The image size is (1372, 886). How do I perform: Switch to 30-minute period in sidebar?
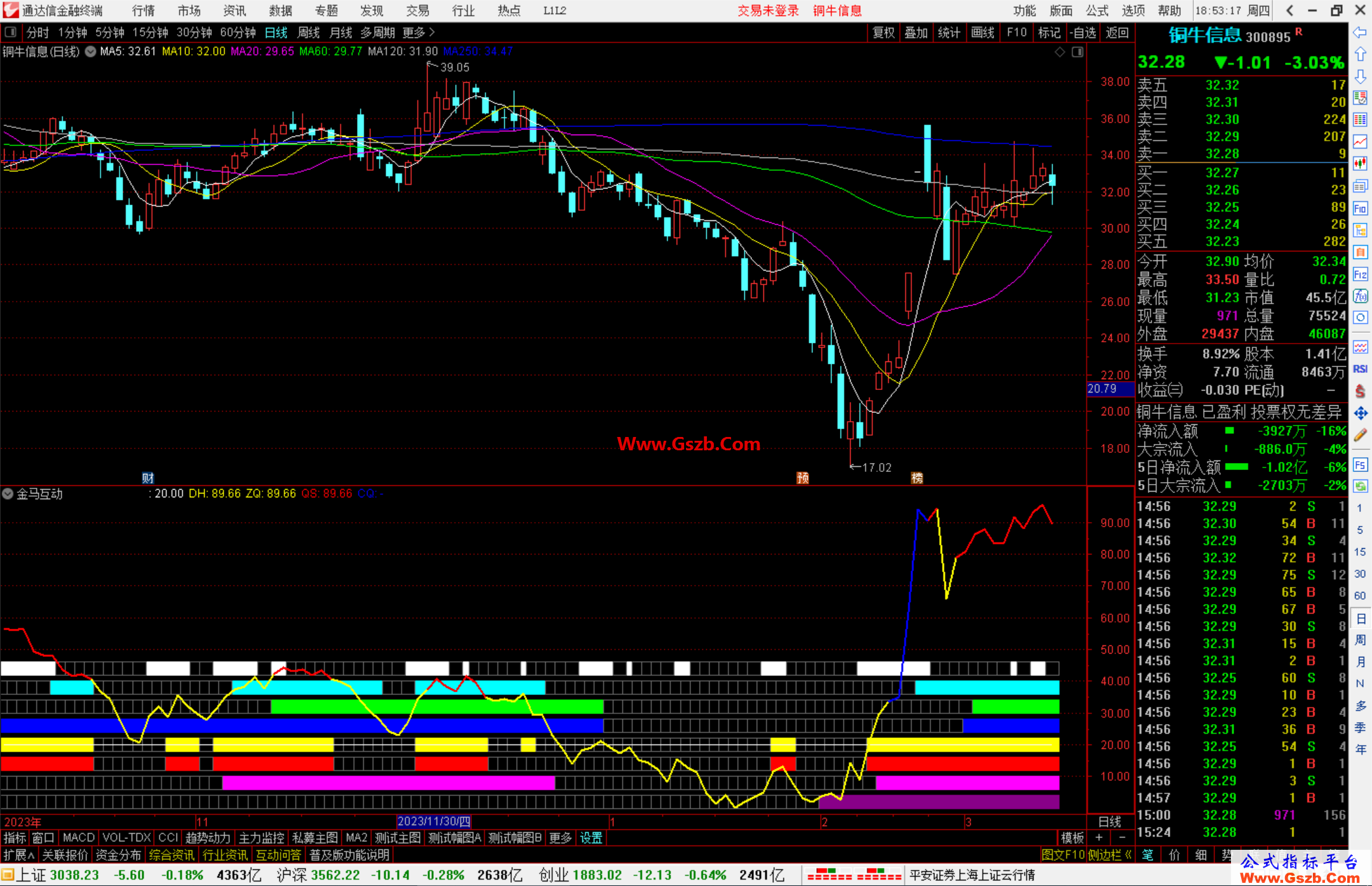[1360, 574]
